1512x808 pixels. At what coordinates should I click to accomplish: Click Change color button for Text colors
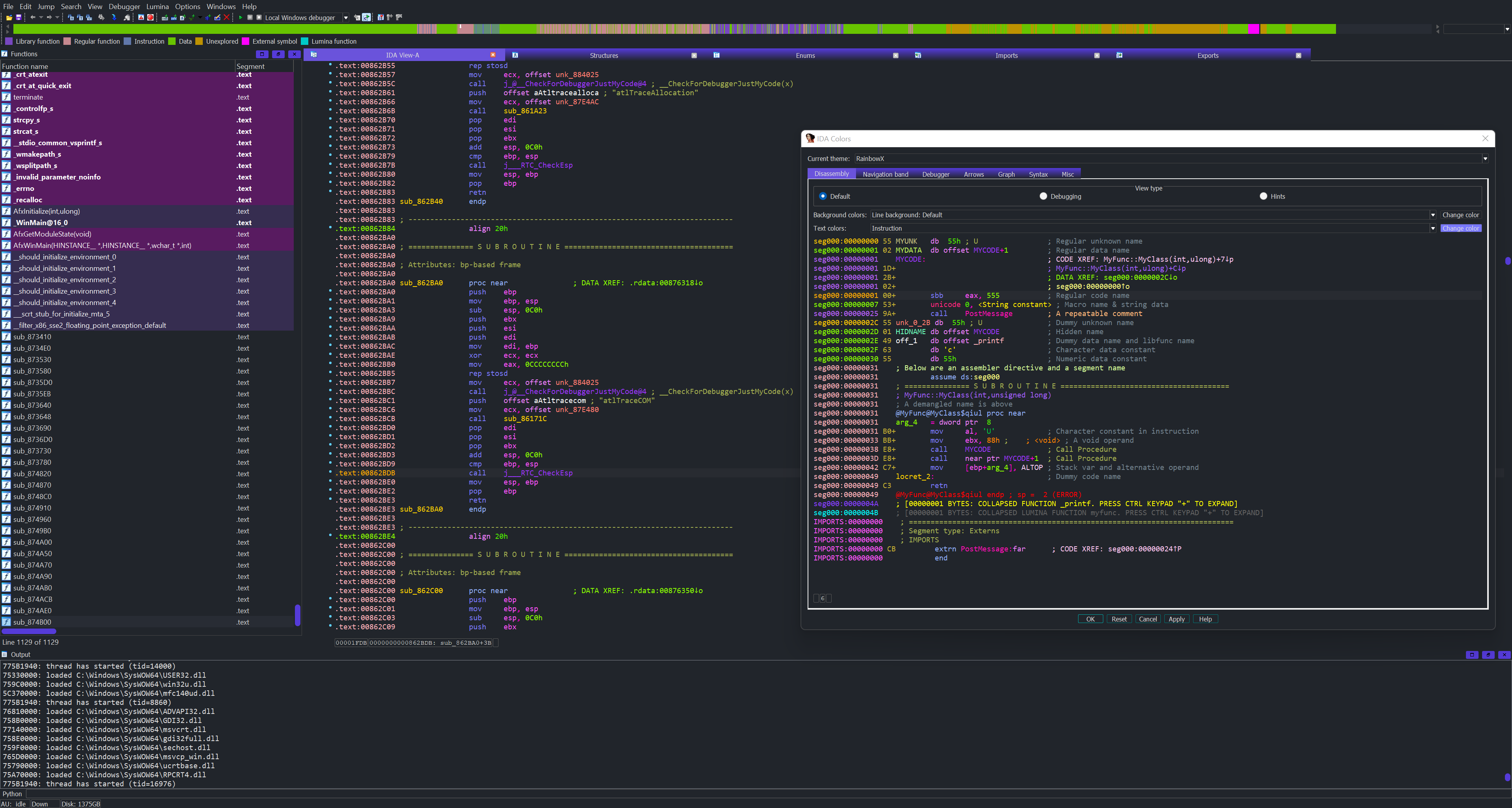tap(1460, 228)
